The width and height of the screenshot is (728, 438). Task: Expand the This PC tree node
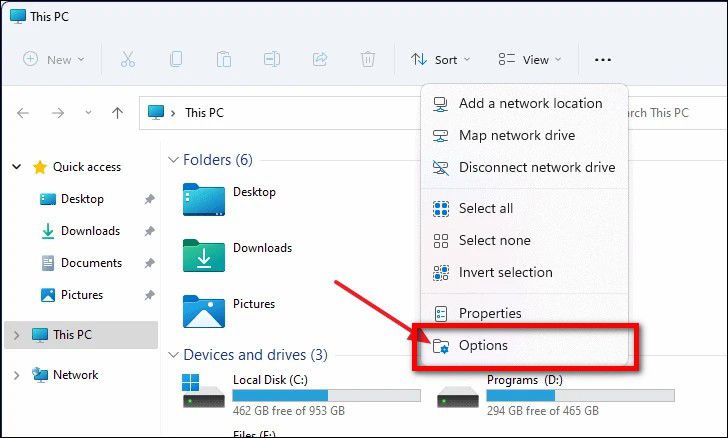pos(17,335)
